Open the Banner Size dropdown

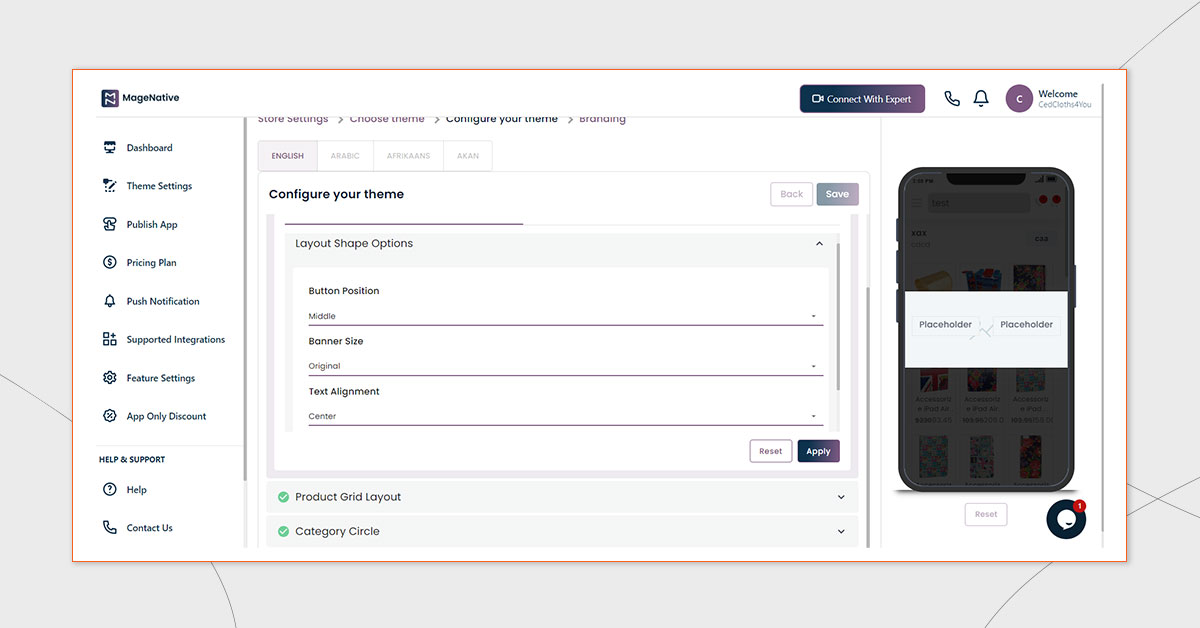[x=566, y=366]
